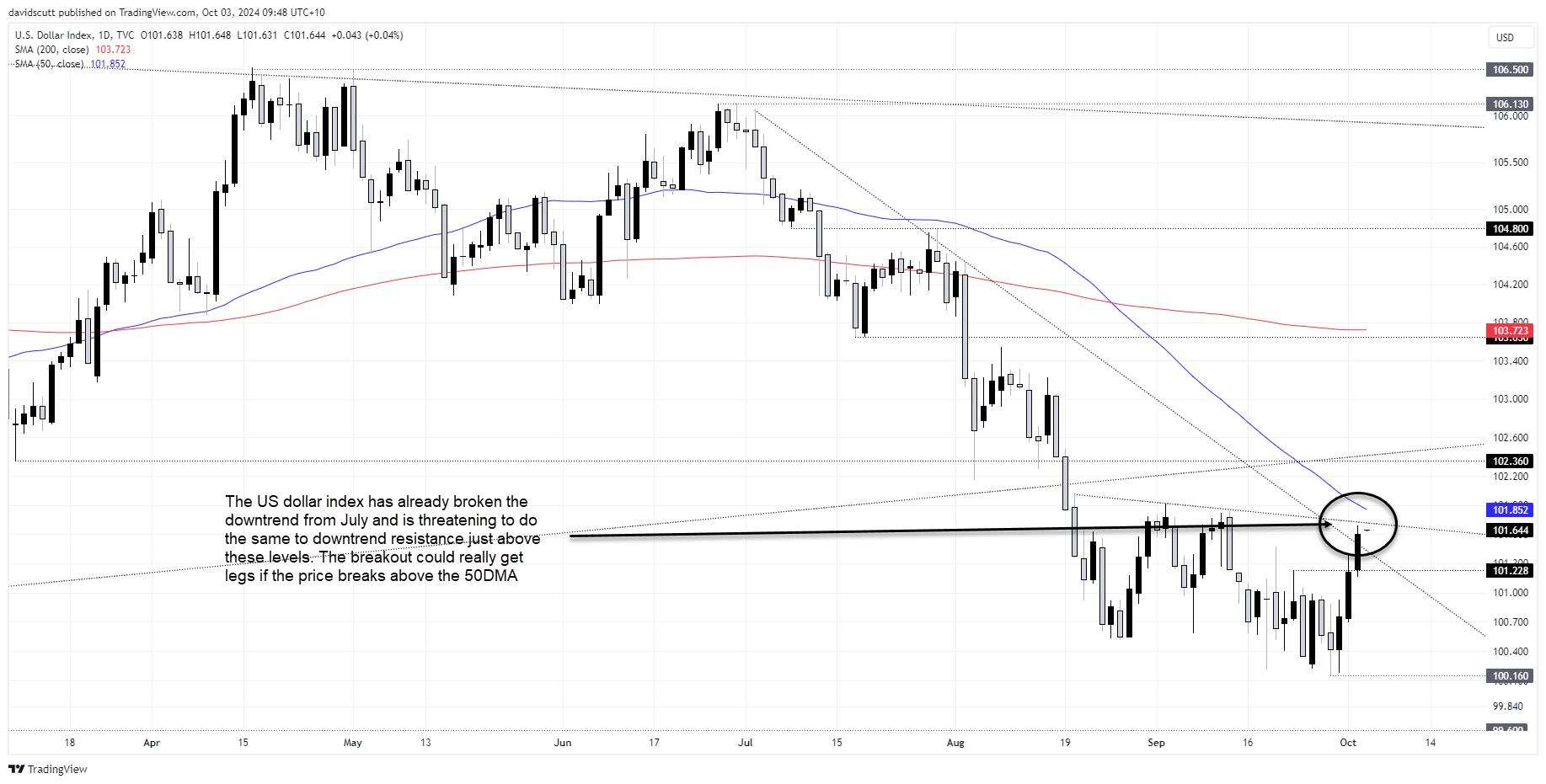This screenshot has width=1546, height=784.
Task: Click the TradingView logo at the bottom
Action: (48, 769)
